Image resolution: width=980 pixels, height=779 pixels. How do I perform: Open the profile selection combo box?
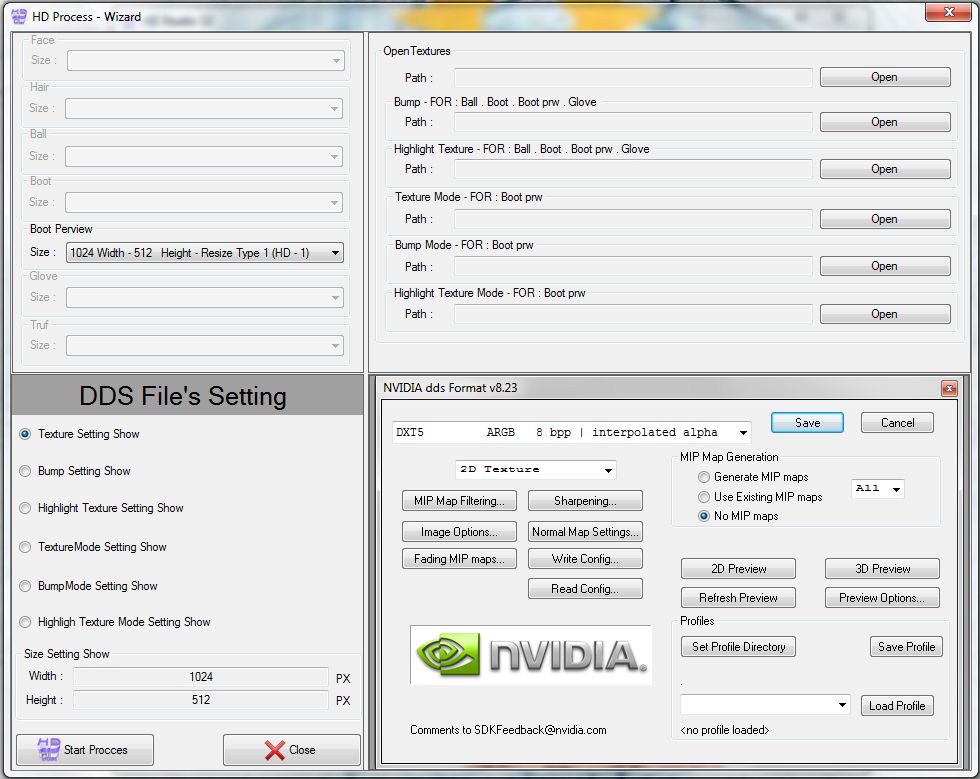(x=765, y=705)
